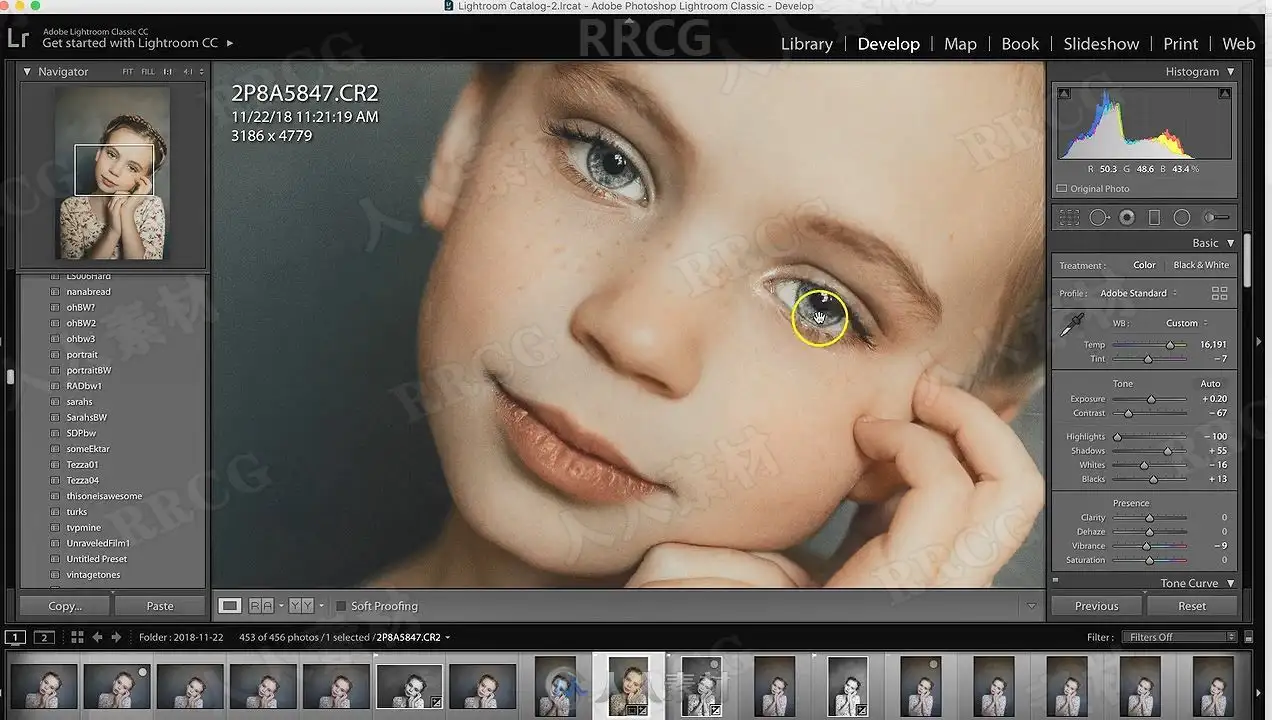This screenshot has height=720, width=1272.
Task: Open the Filters Off dropdown
Action: click(1180, 637)
